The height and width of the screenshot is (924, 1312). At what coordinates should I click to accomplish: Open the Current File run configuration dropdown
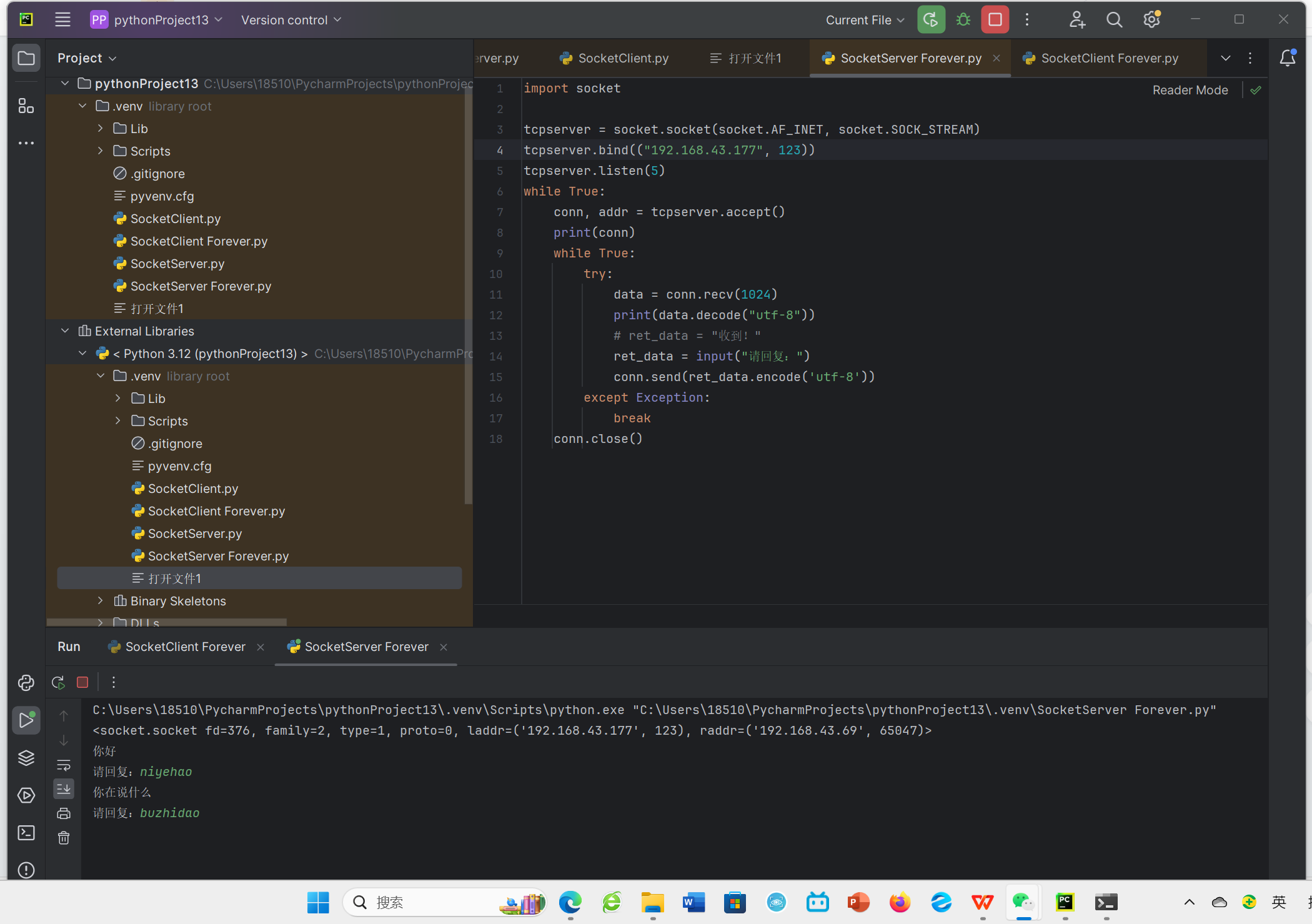(x=865, y=19)
